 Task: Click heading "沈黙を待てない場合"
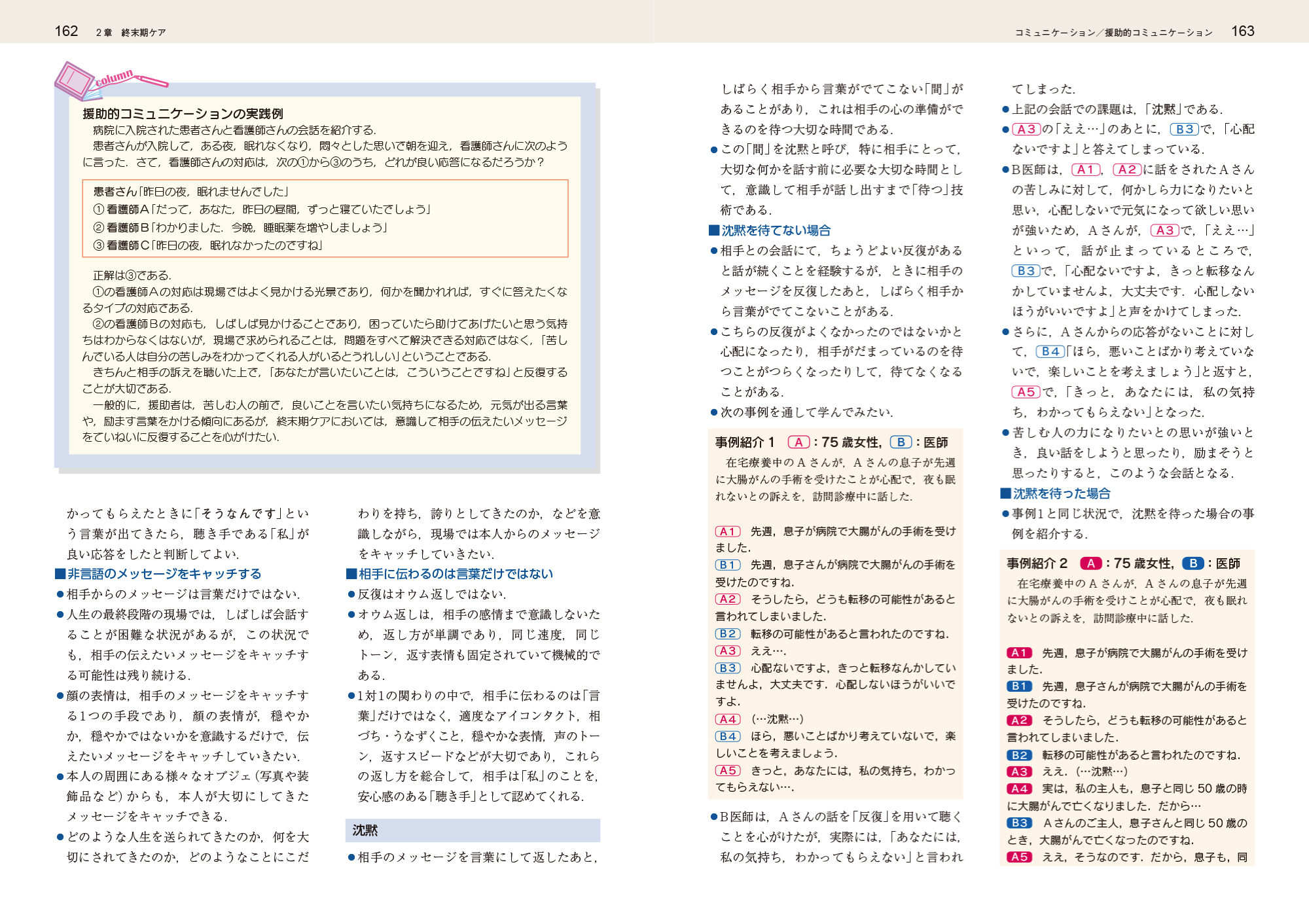776,230
